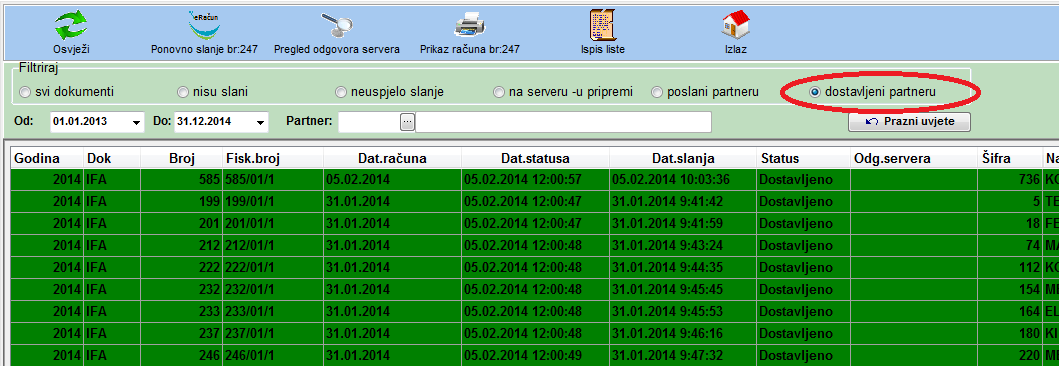Select the svi dokumenti radio button
The image size is (1059, 366).
[25, 92]
